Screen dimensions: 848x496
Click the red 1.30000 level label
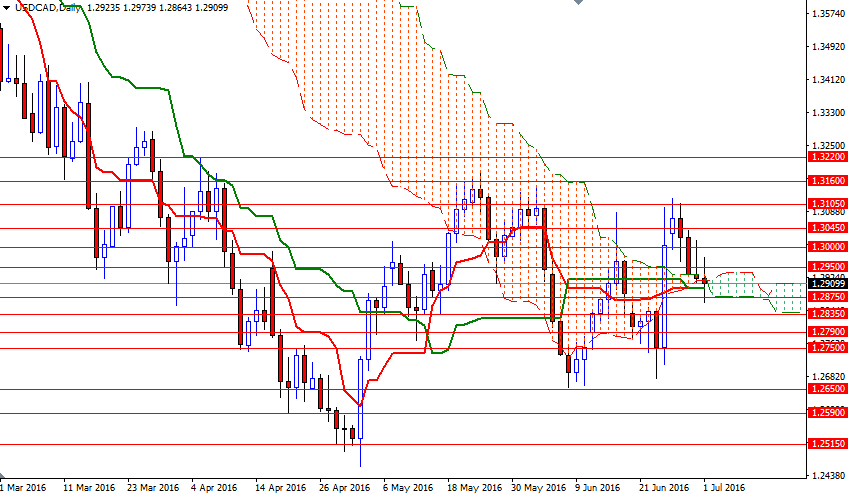click(826, 246)
